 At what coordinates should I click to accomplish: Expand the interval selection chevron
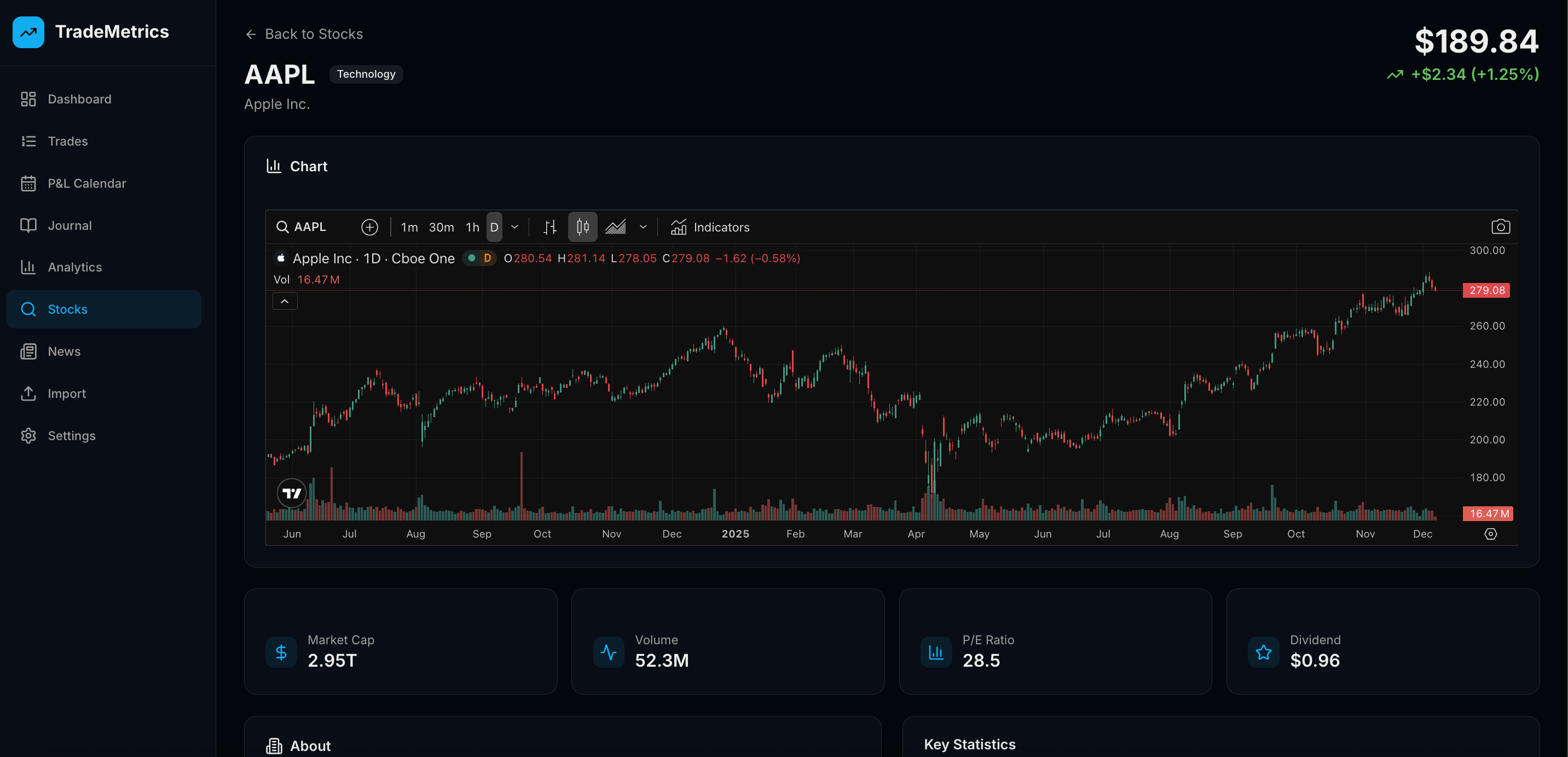515,227
